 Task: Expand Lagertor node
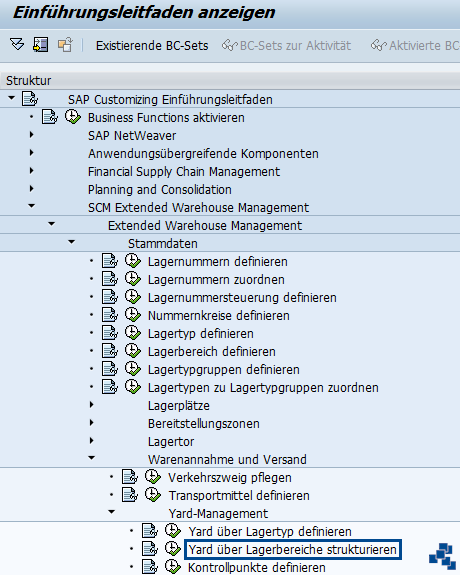pyautogui.click(x=92, y=441)
